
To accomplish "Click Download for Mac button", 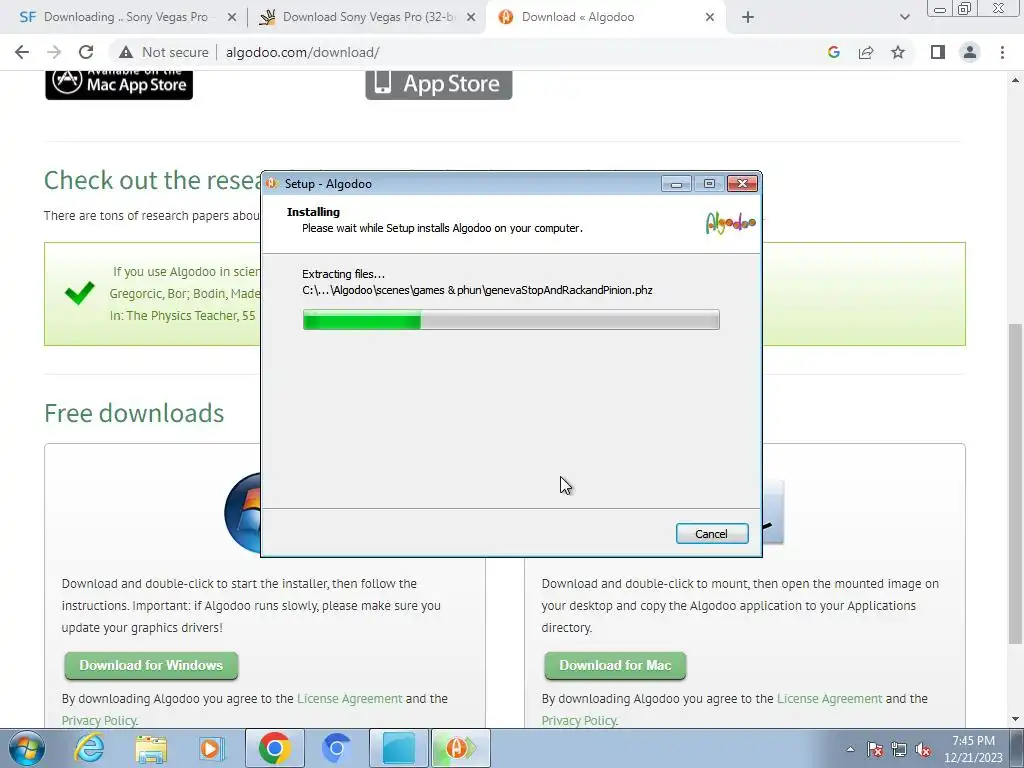I will tap(615, 665).
